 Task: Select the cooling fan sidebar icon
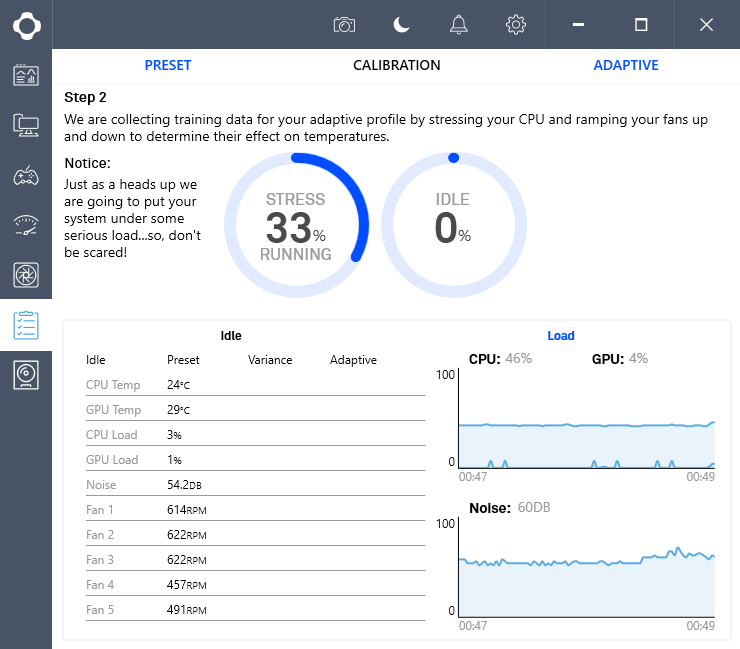26,275
